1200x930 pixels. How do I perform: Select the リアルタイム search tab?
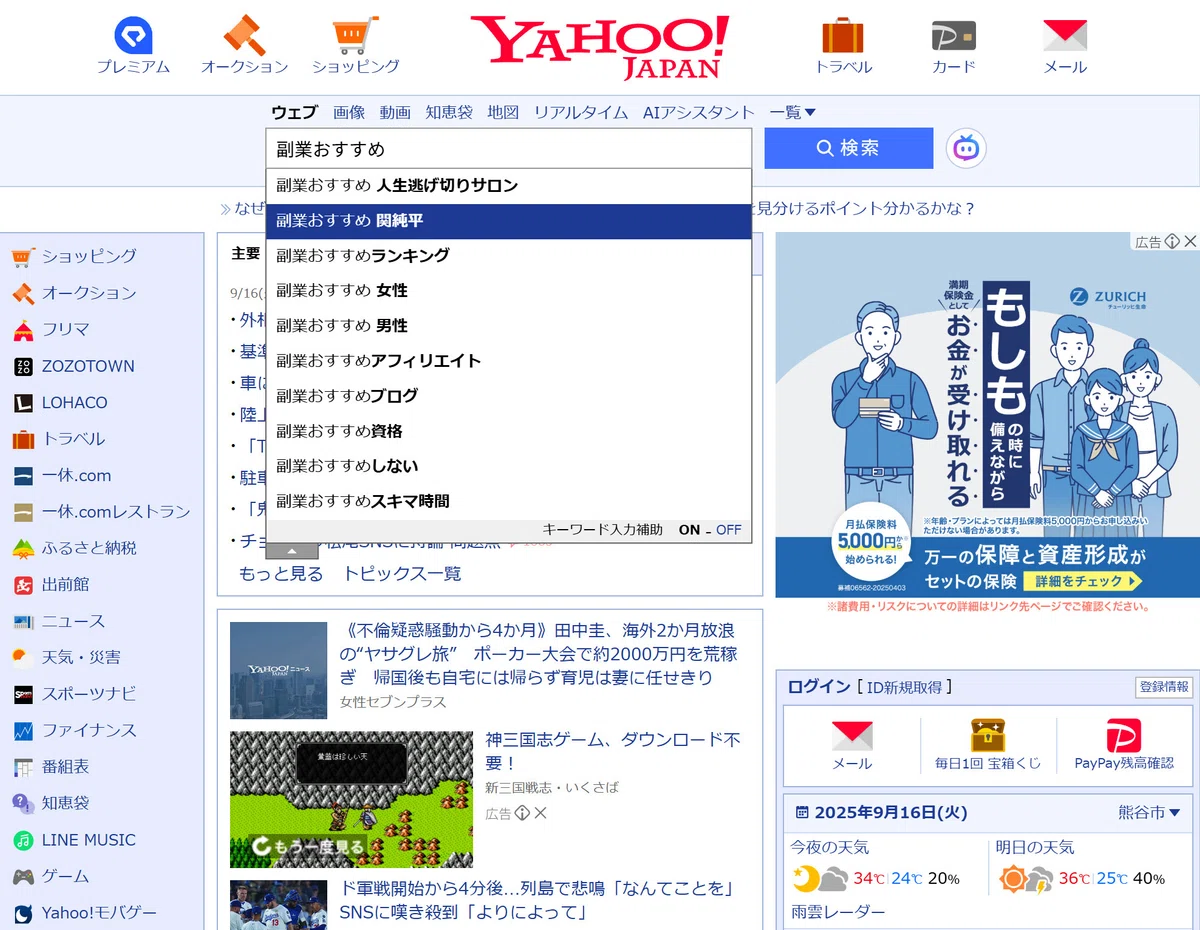point(581,112)
